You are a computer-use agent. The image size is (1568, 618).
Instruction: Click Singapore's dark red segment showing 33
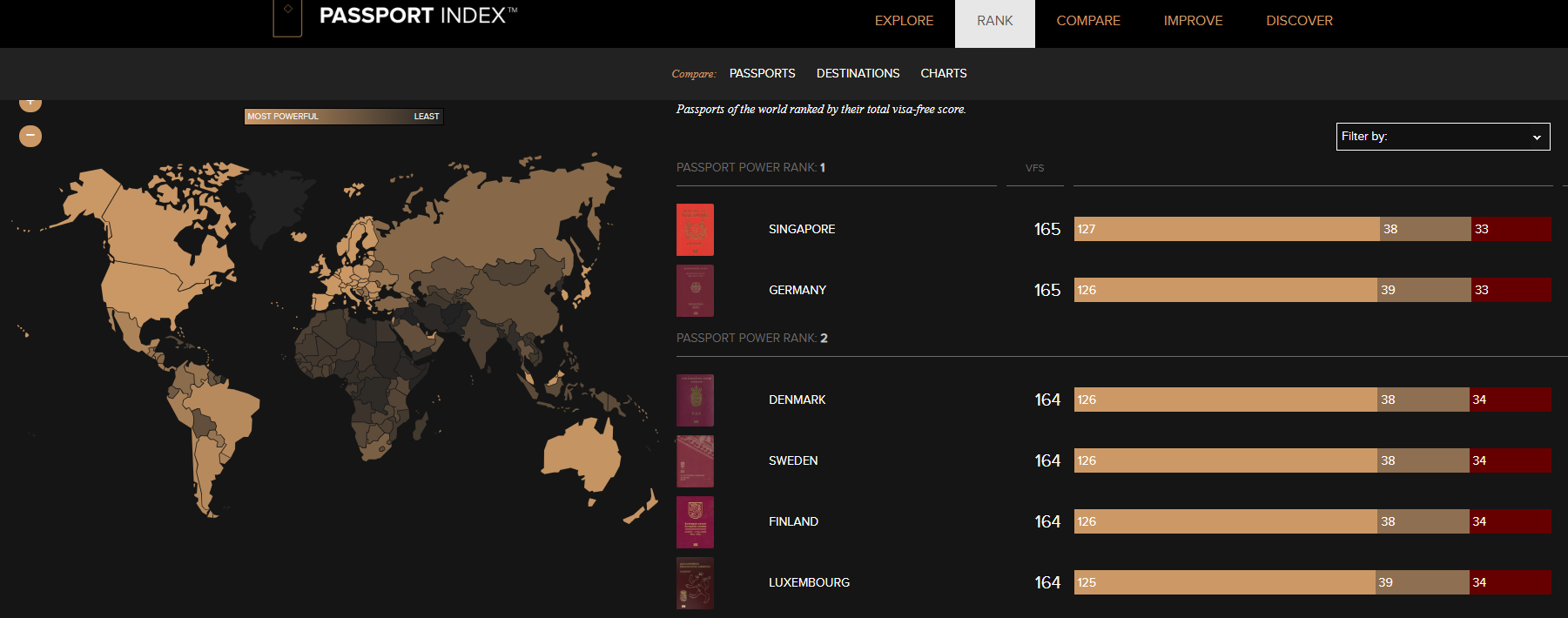tap(1511, 229)
